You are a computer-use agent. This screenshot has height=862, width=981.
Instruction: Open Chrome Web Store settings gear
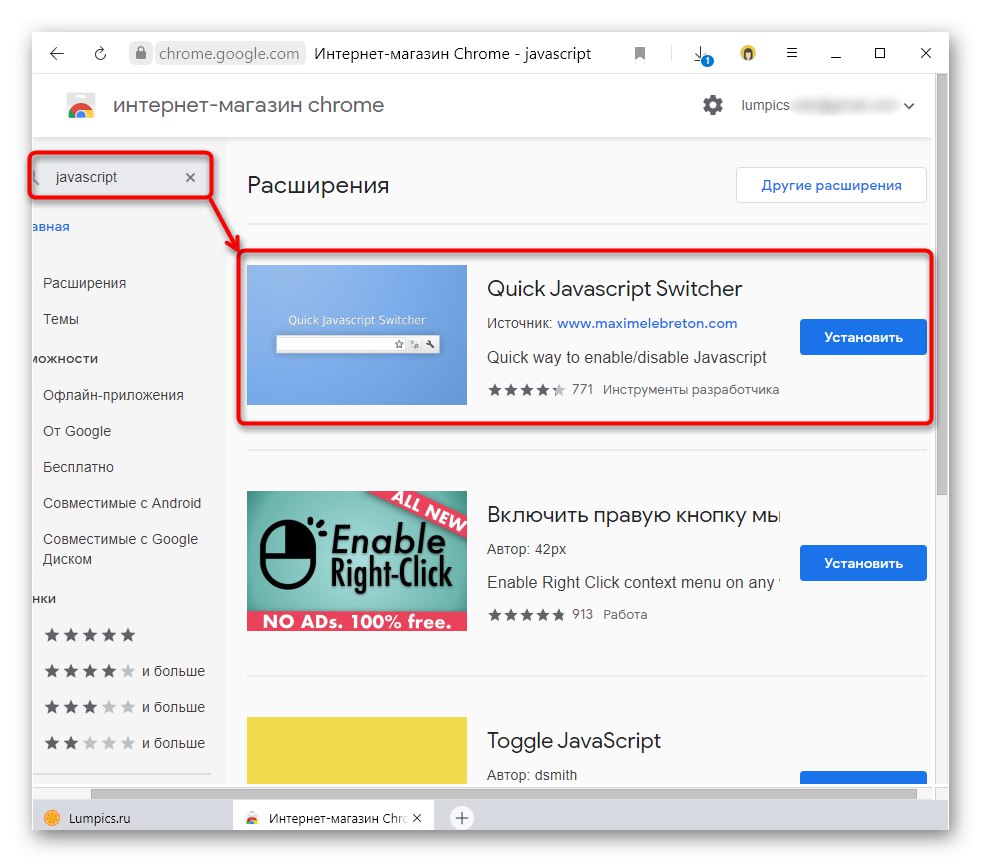pyautogui.click(x=713, y=105)
